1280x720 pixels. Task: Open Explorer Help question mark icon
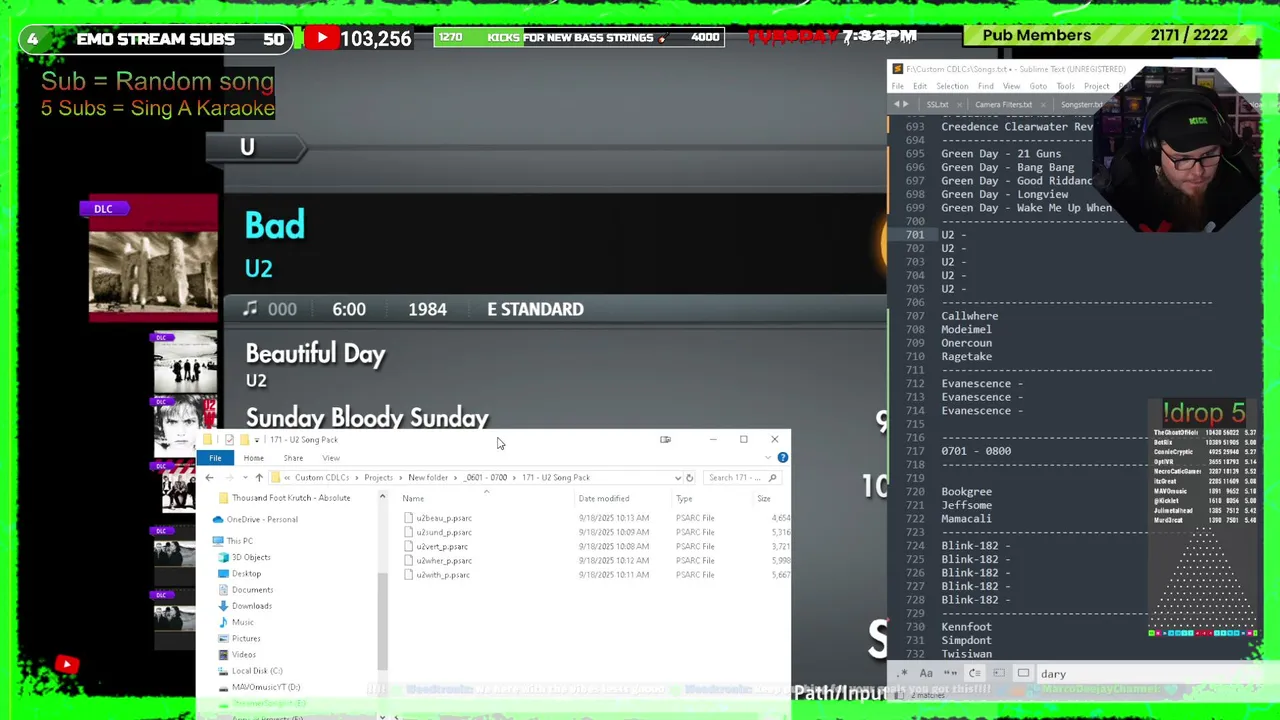point(783,458)
